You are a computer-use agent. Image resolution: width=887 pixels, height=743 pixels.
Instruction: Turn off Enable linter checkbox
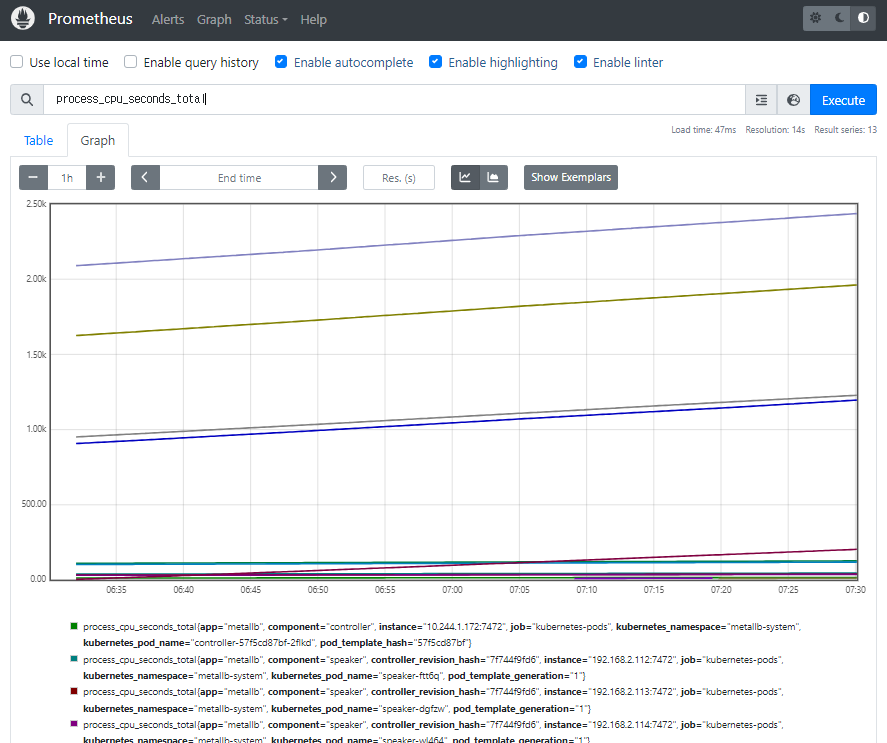click(580, 62)
